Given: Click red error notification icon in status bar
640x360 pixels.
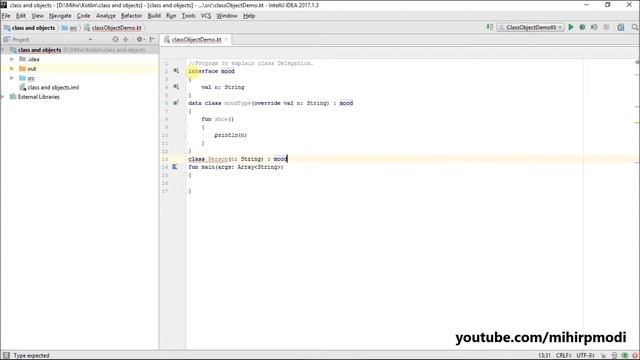Looking at the screenshot, I should 635,356.
